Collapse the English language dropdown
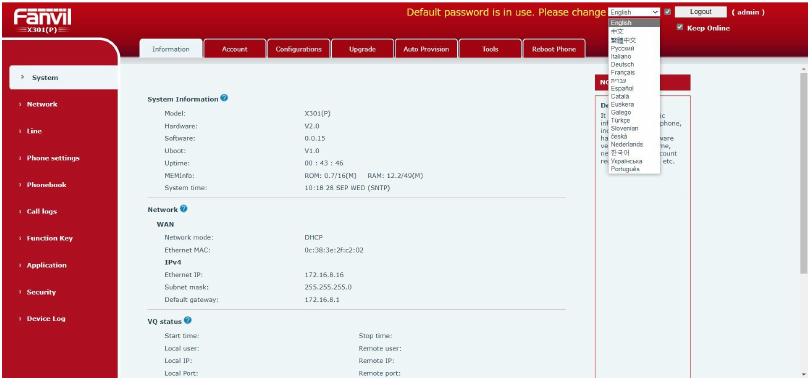 pos(634,12)
